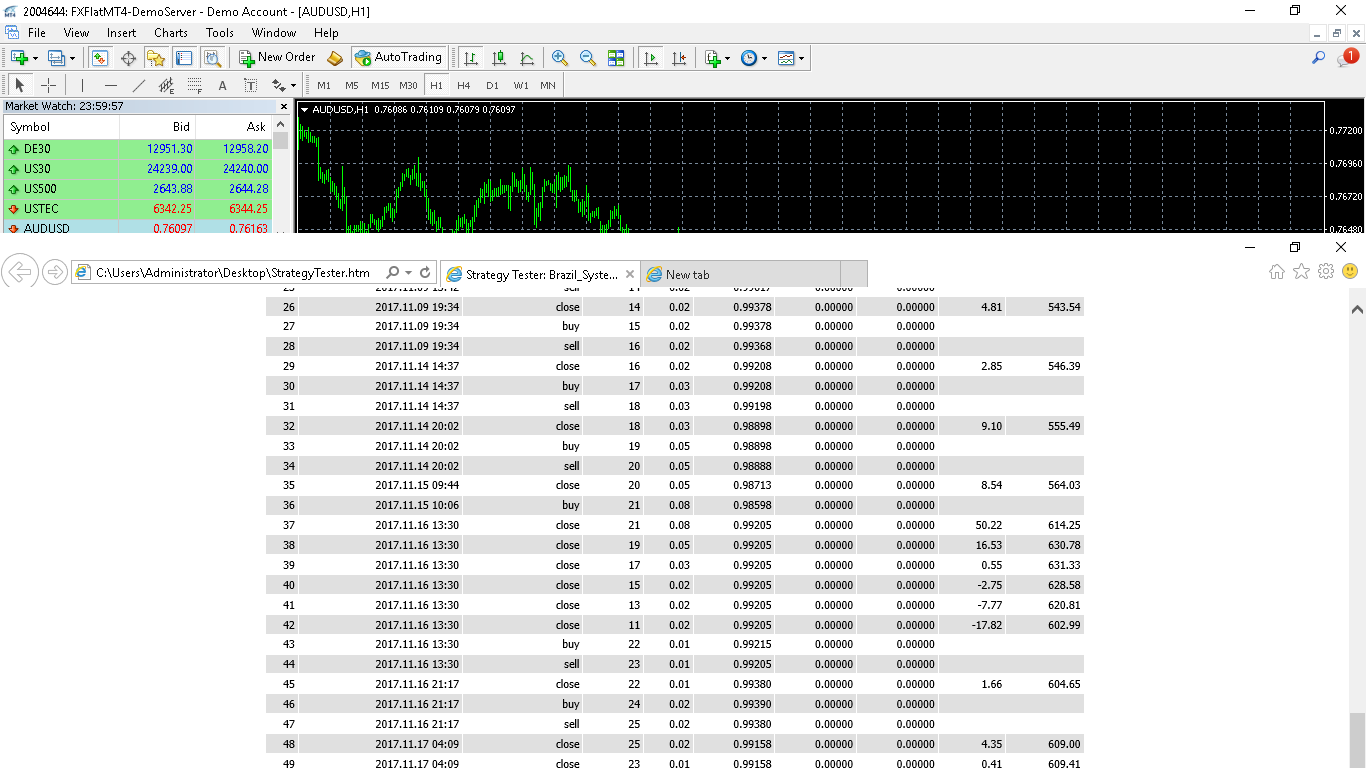Open the File menu
This screenshot has width=1366, height=768.
coord(37,33)
